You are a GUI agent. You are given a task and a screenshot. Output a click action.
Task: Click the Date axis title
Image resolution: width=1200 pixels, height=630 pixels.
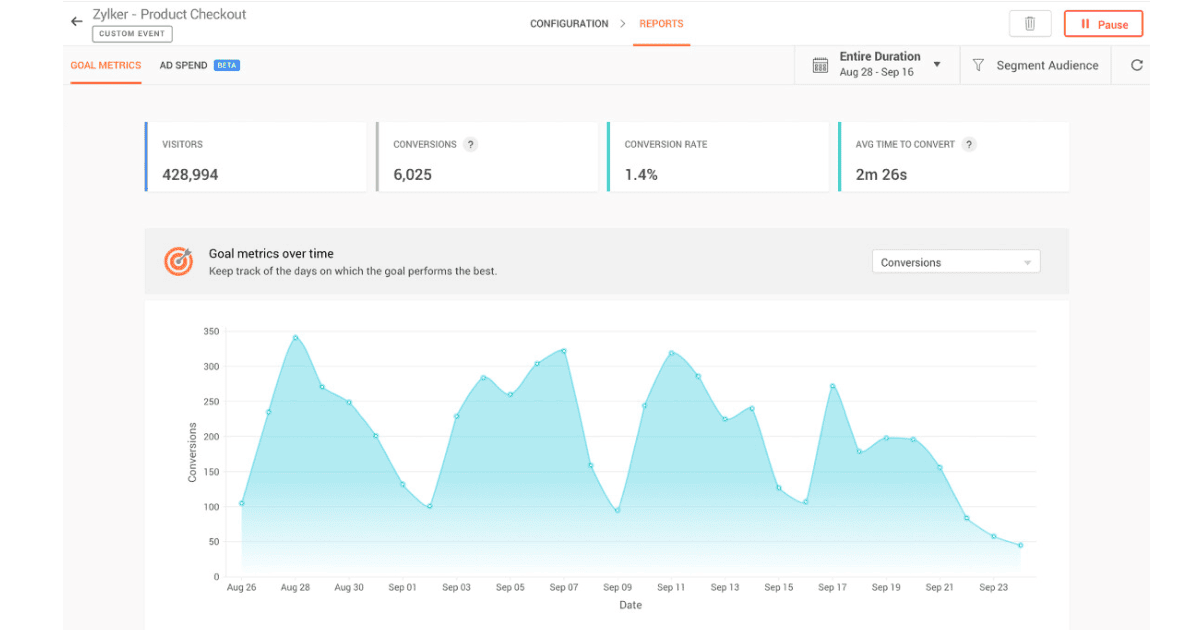click(630, 605)
